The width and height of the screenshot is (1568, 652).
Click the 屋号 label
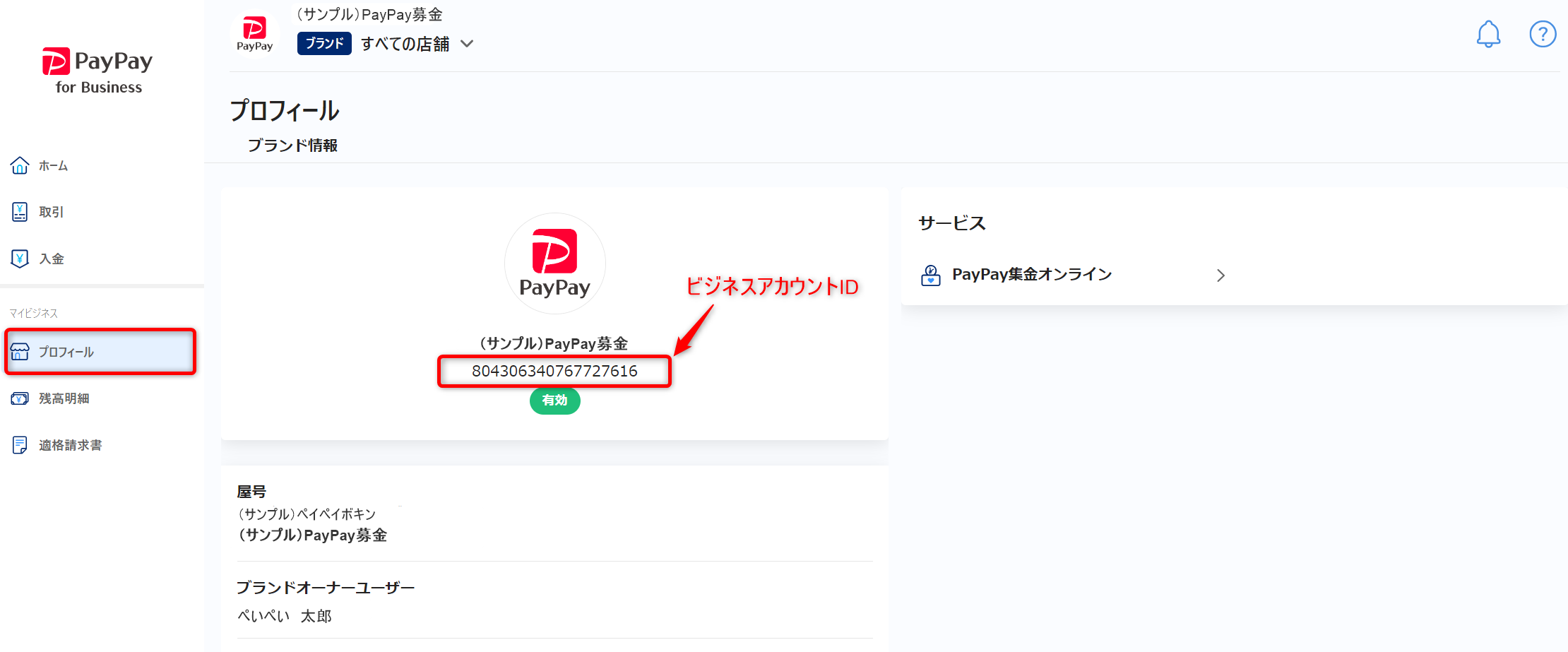[251, 492]
